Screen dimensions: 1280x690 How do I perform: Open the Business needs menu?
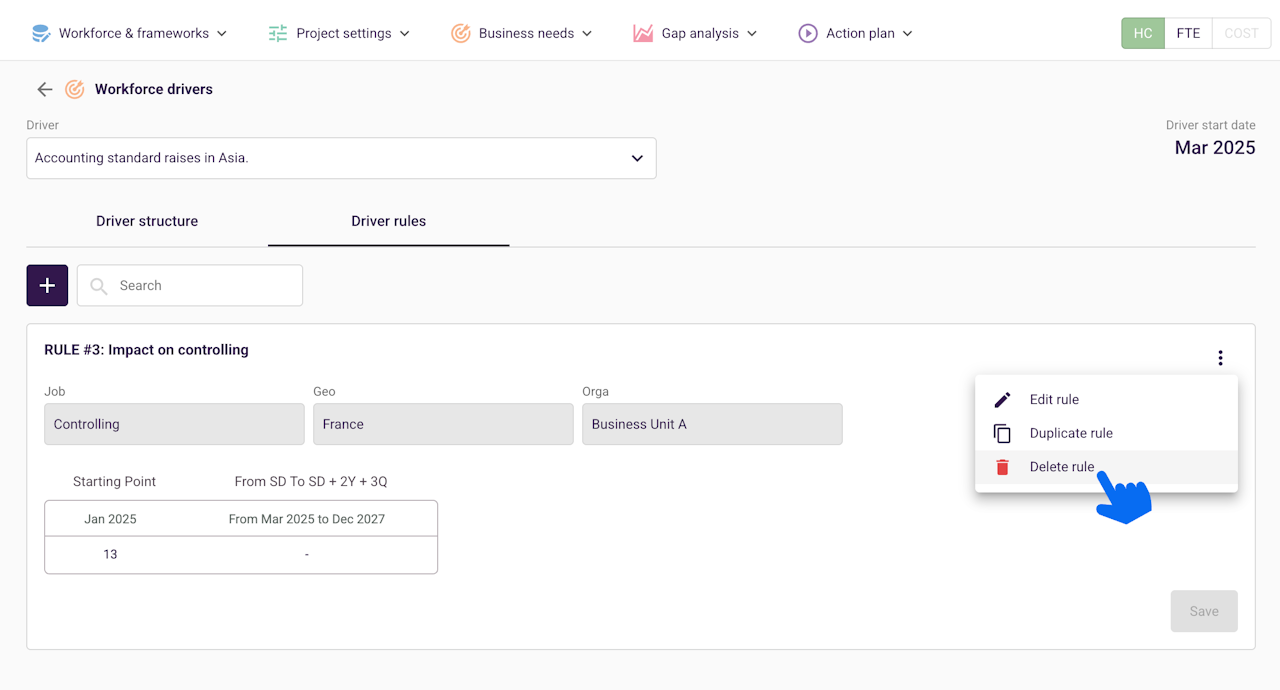pos(522,33)
